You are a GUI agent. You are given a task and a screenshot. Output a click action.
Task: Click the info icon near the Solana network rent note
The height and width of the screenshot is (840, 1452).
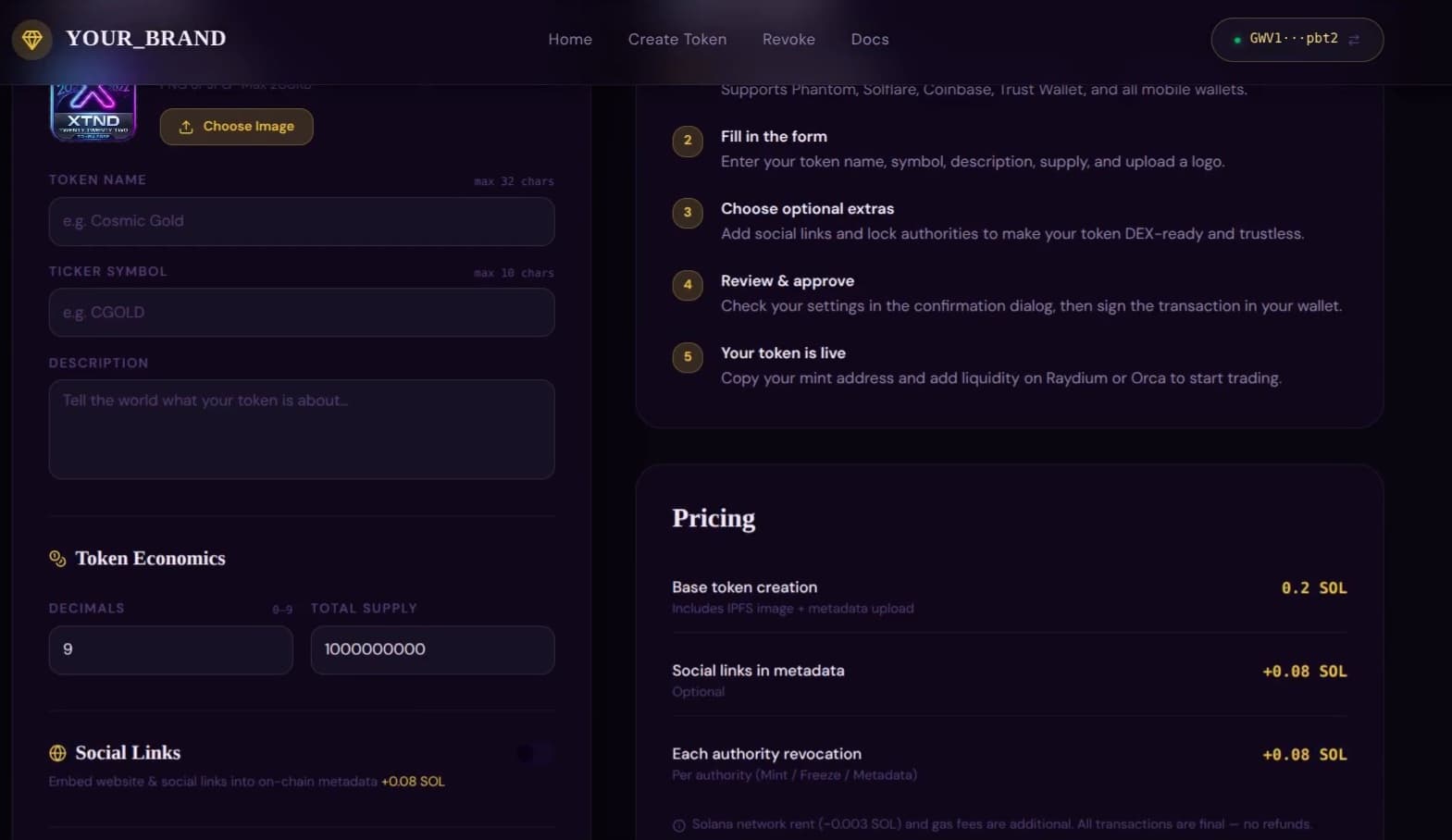tap(677, 823)
